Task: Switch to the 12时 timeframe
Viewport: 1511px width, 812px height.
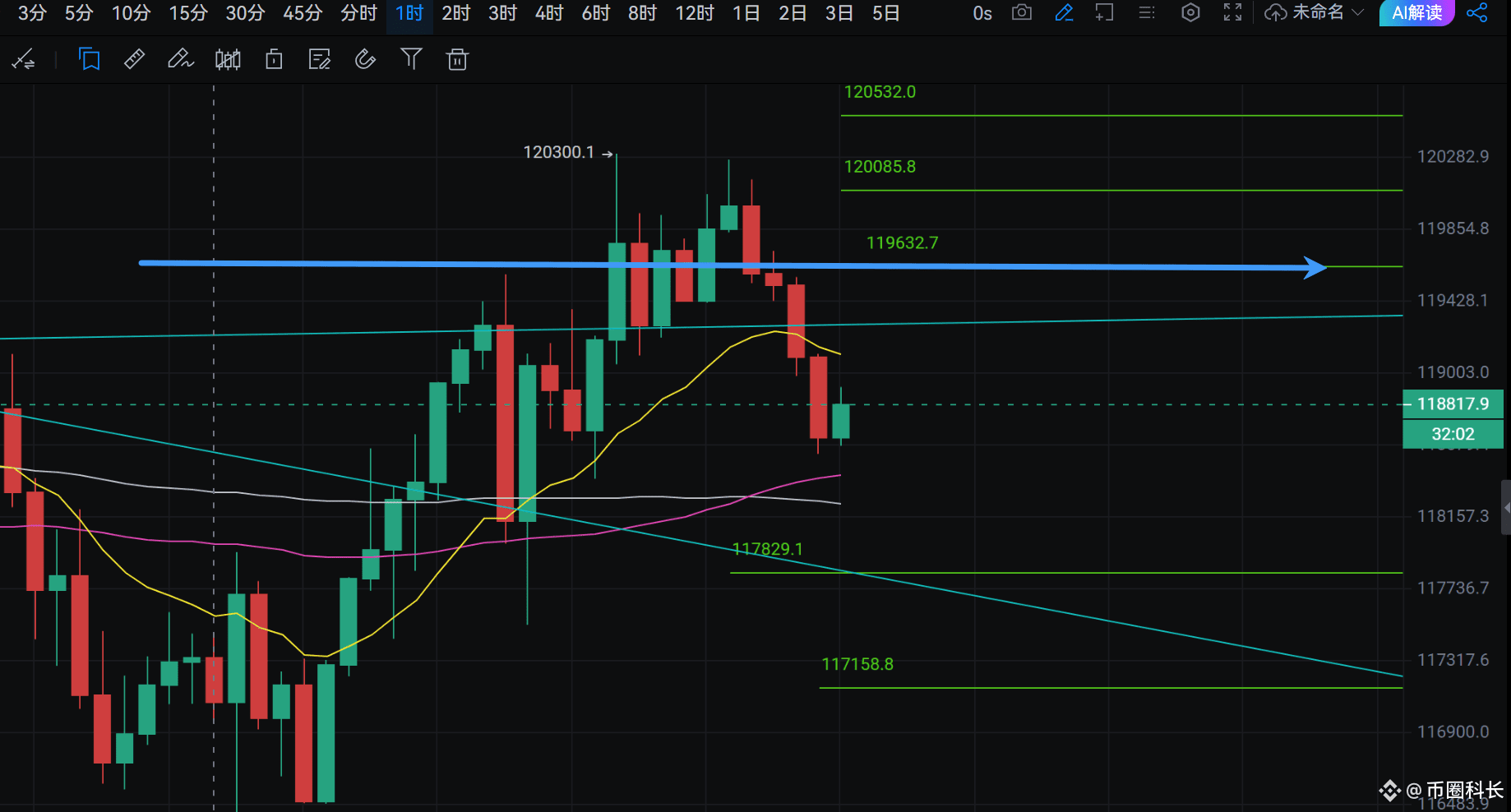Action: [695, 13]
